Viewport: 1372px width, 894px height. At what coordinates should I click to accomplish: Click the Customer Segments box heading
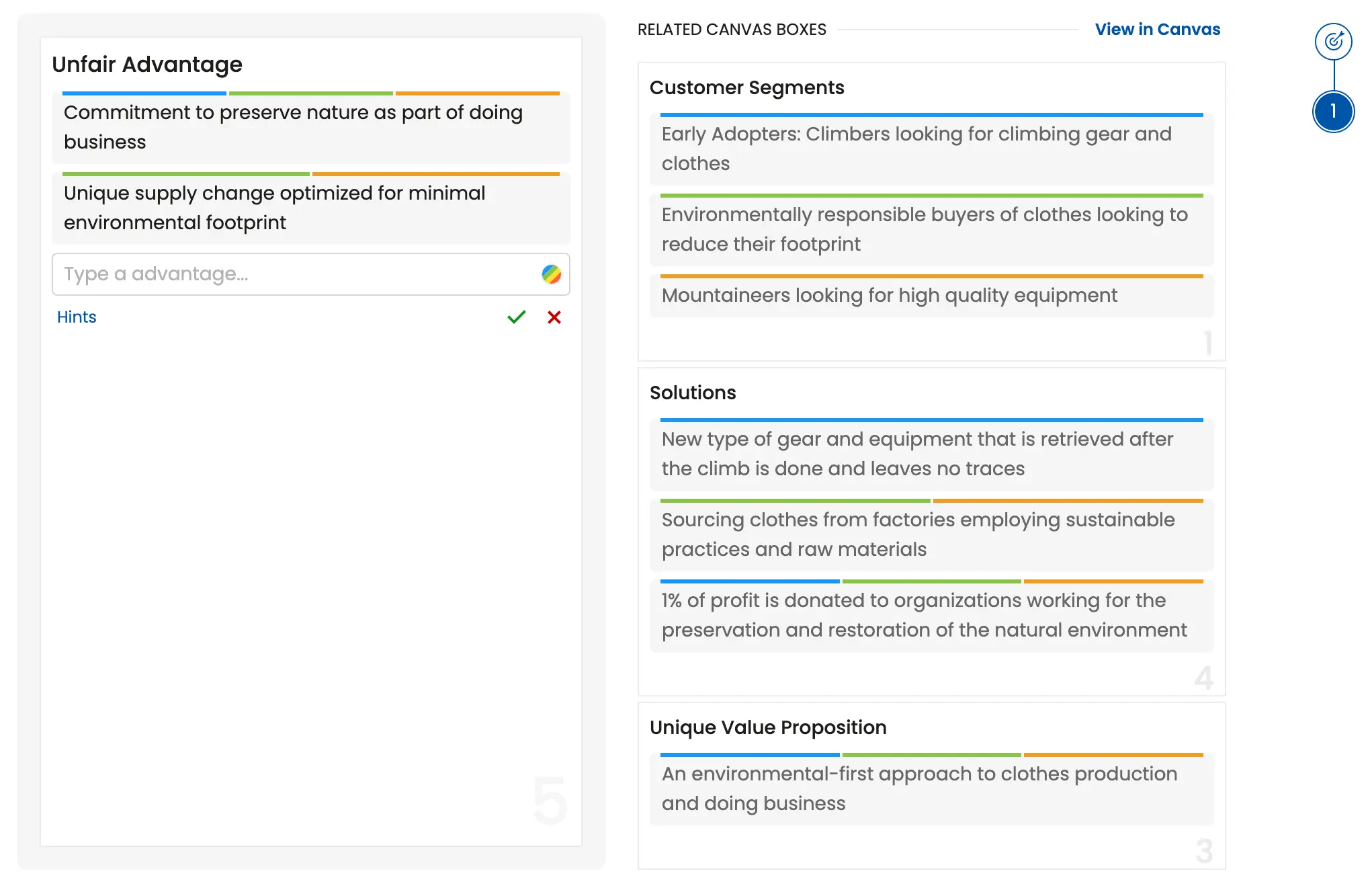point(746,88)
